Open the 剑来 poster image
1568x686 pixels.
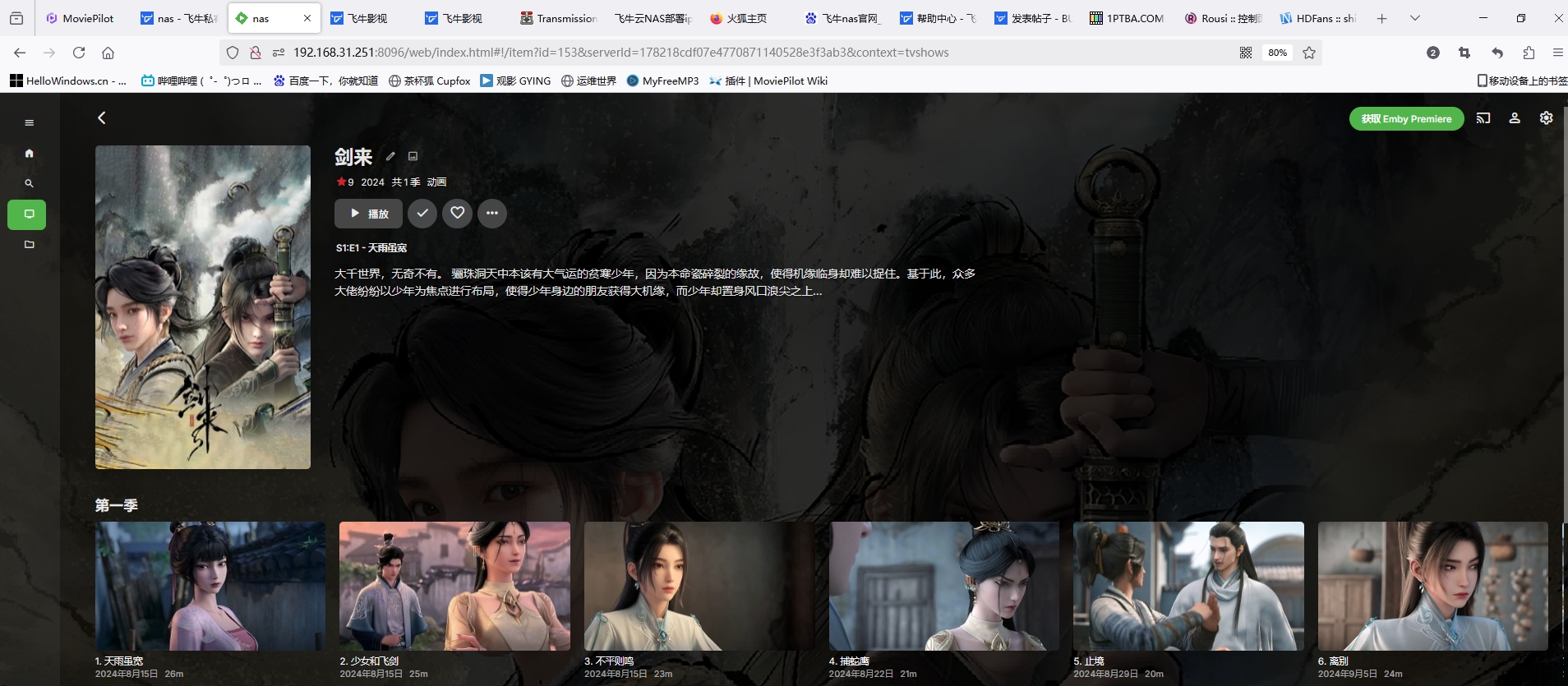[x=203, y=307]
